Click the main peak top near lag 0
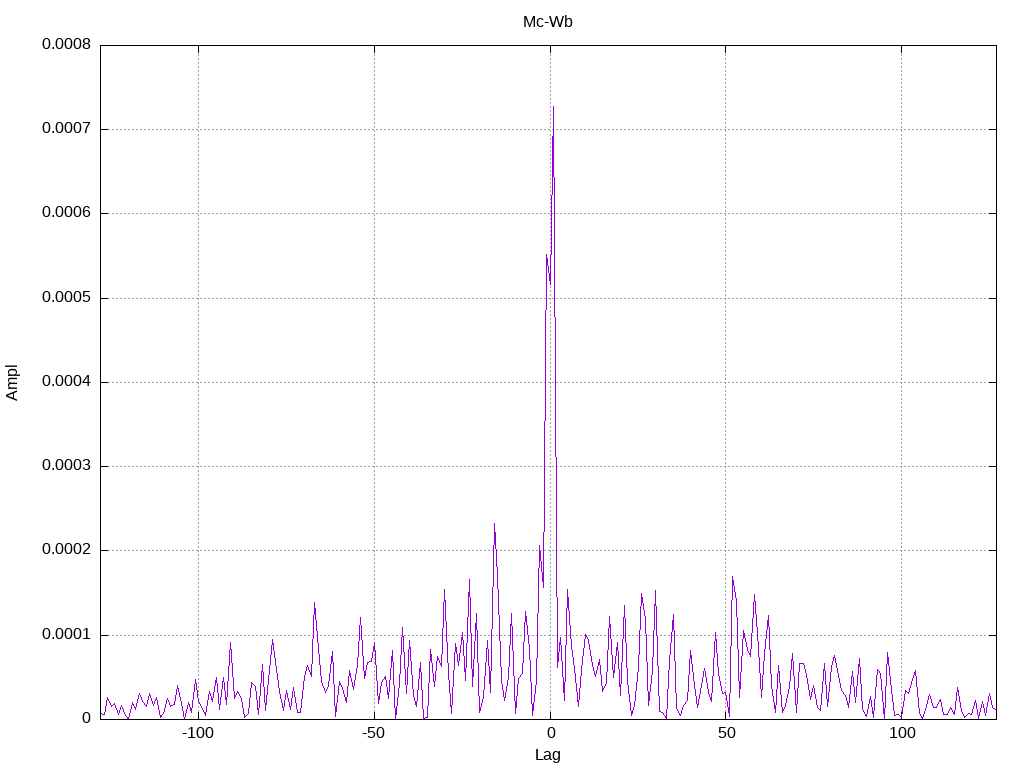The image size is (1024, 768). [553, 107]
